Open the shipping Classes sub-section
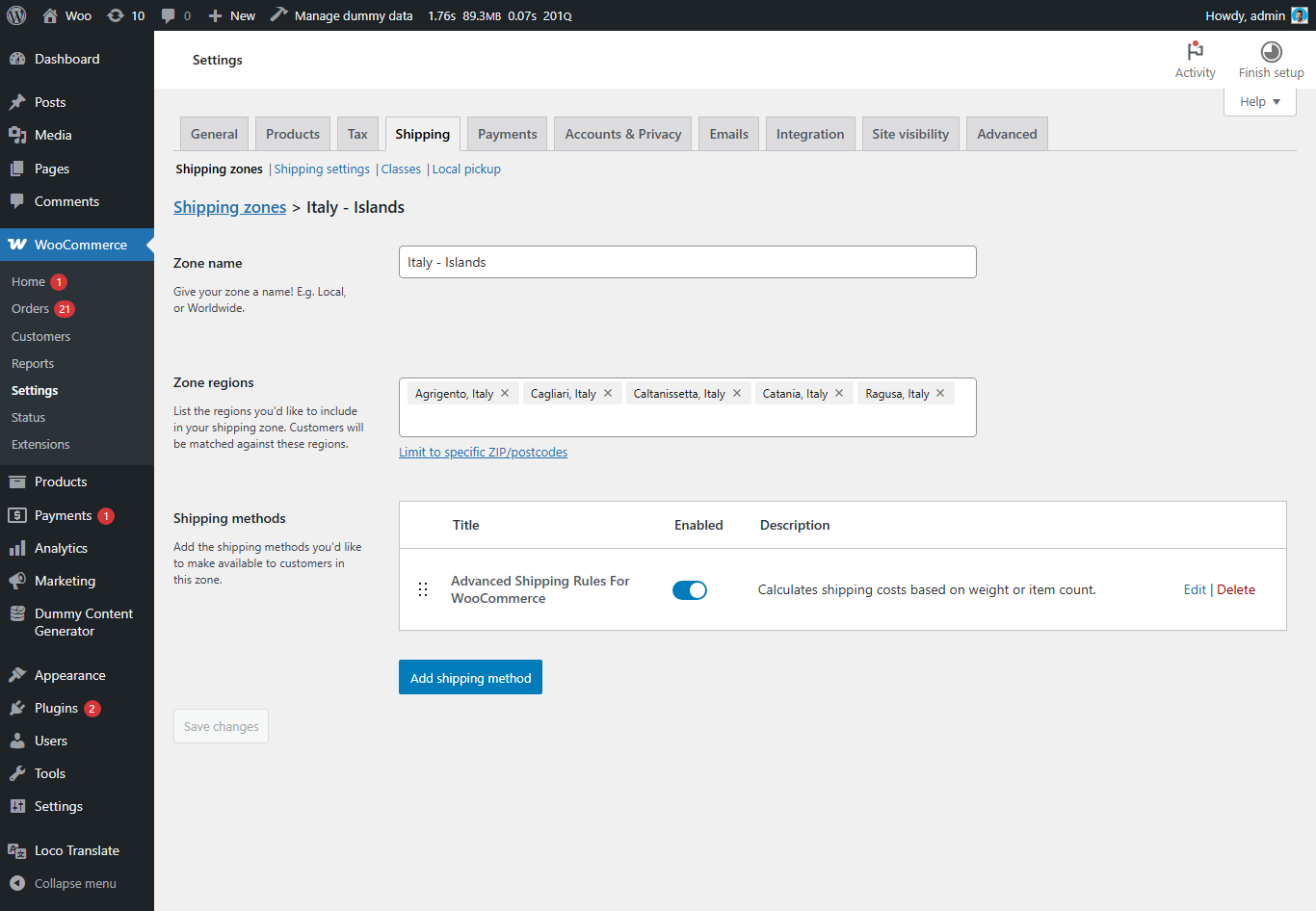1316x911 pixels. 401,169
